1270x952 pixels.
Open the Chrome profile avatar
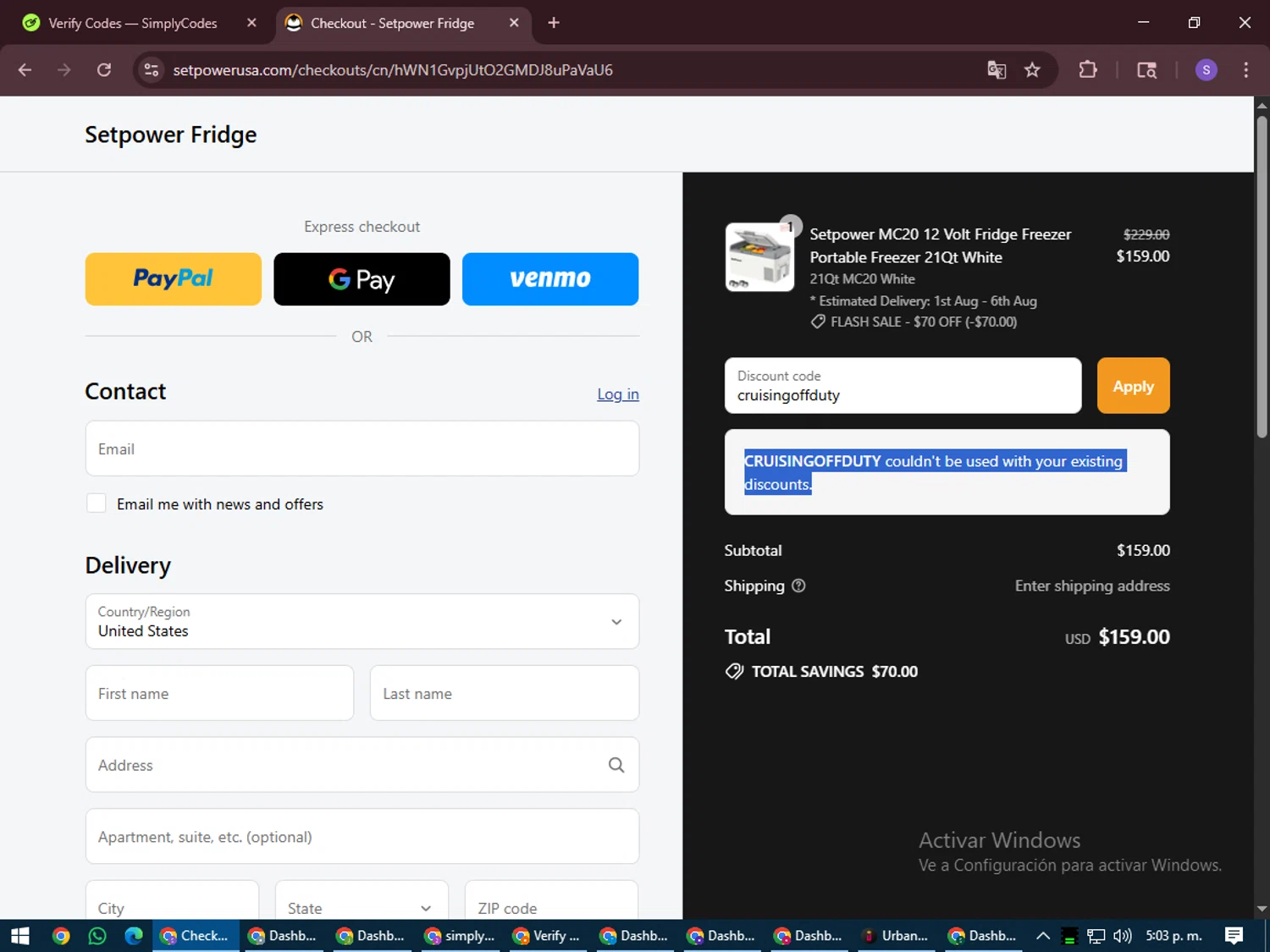coord(1206,70)
